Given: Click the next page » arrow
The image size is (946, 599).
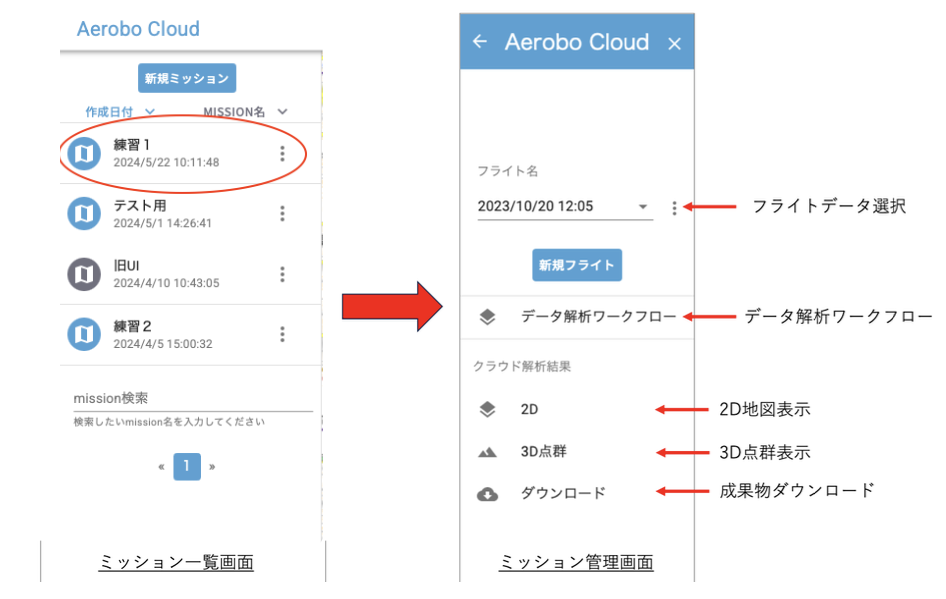Looking at the screenshot, I should [x=212, y=467].
